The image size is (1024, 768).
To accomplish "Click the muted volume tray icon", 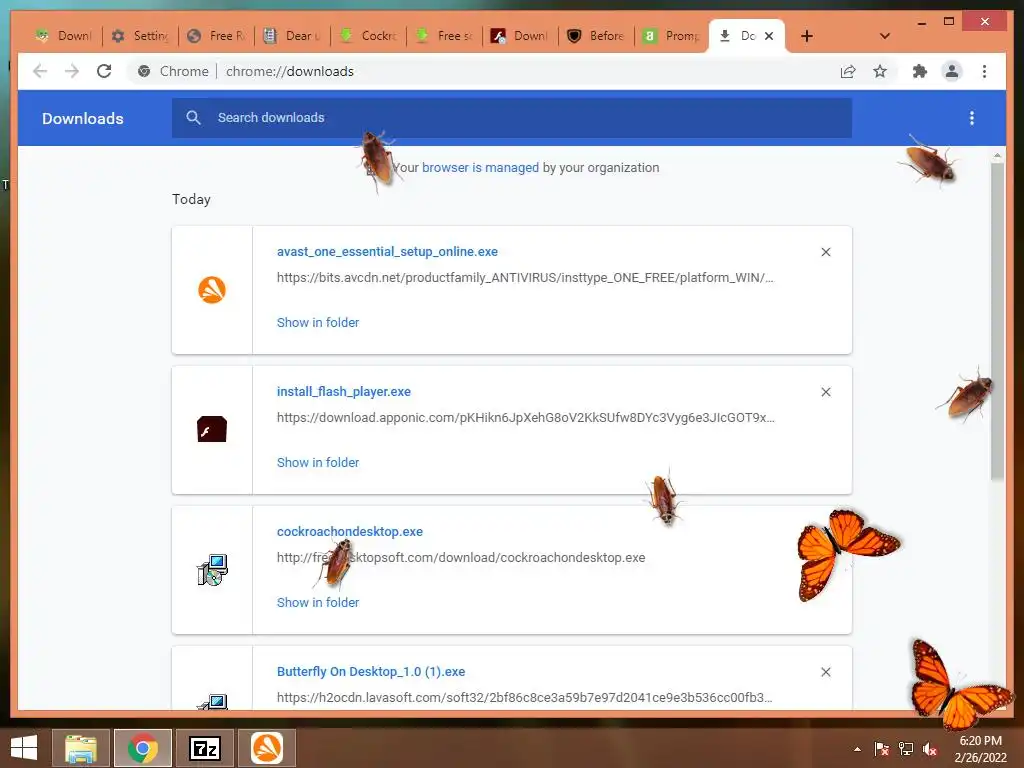I will [930, 749].
